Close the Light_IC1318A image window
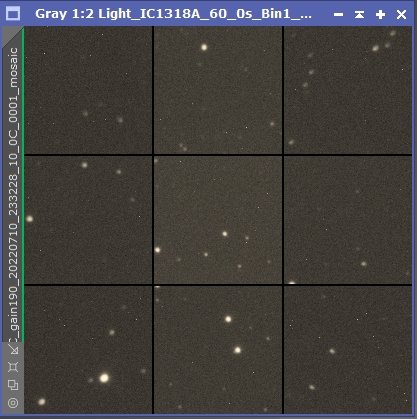Image resolution: width=417 pixels, height=419 pixels. (x=401, y=14)
